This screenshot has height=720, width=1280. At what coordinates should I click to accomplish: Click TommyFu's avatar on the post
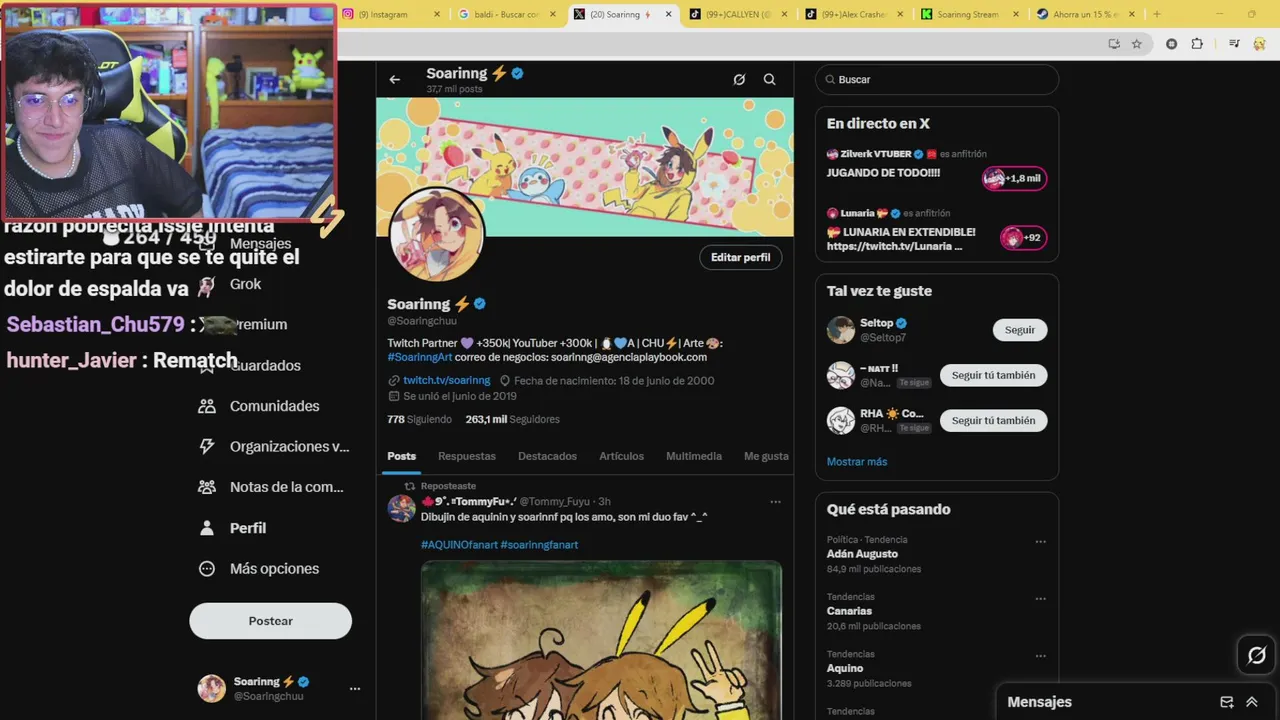[x=402, y=508]
